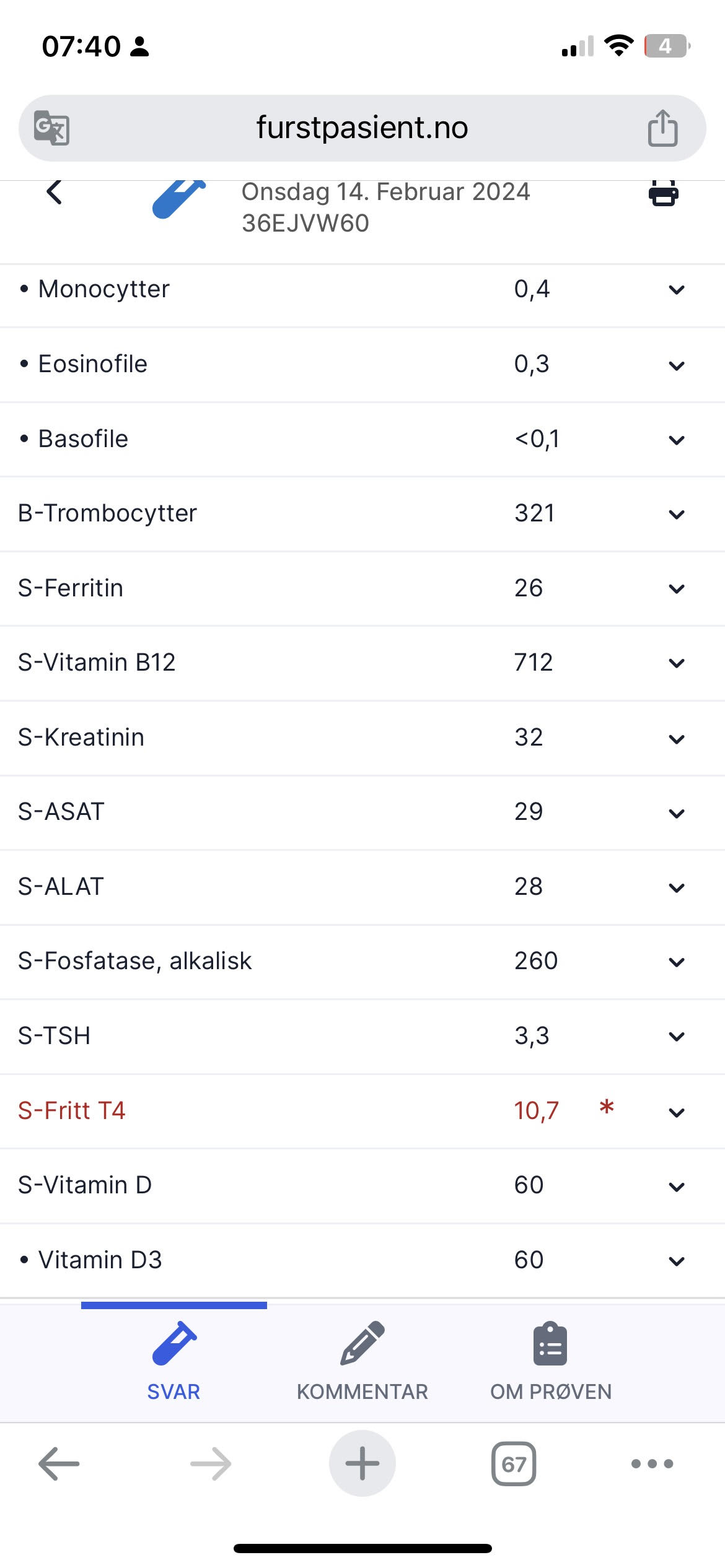
Task: Open the share sheet icon
Action: click(x=662, y=128)
